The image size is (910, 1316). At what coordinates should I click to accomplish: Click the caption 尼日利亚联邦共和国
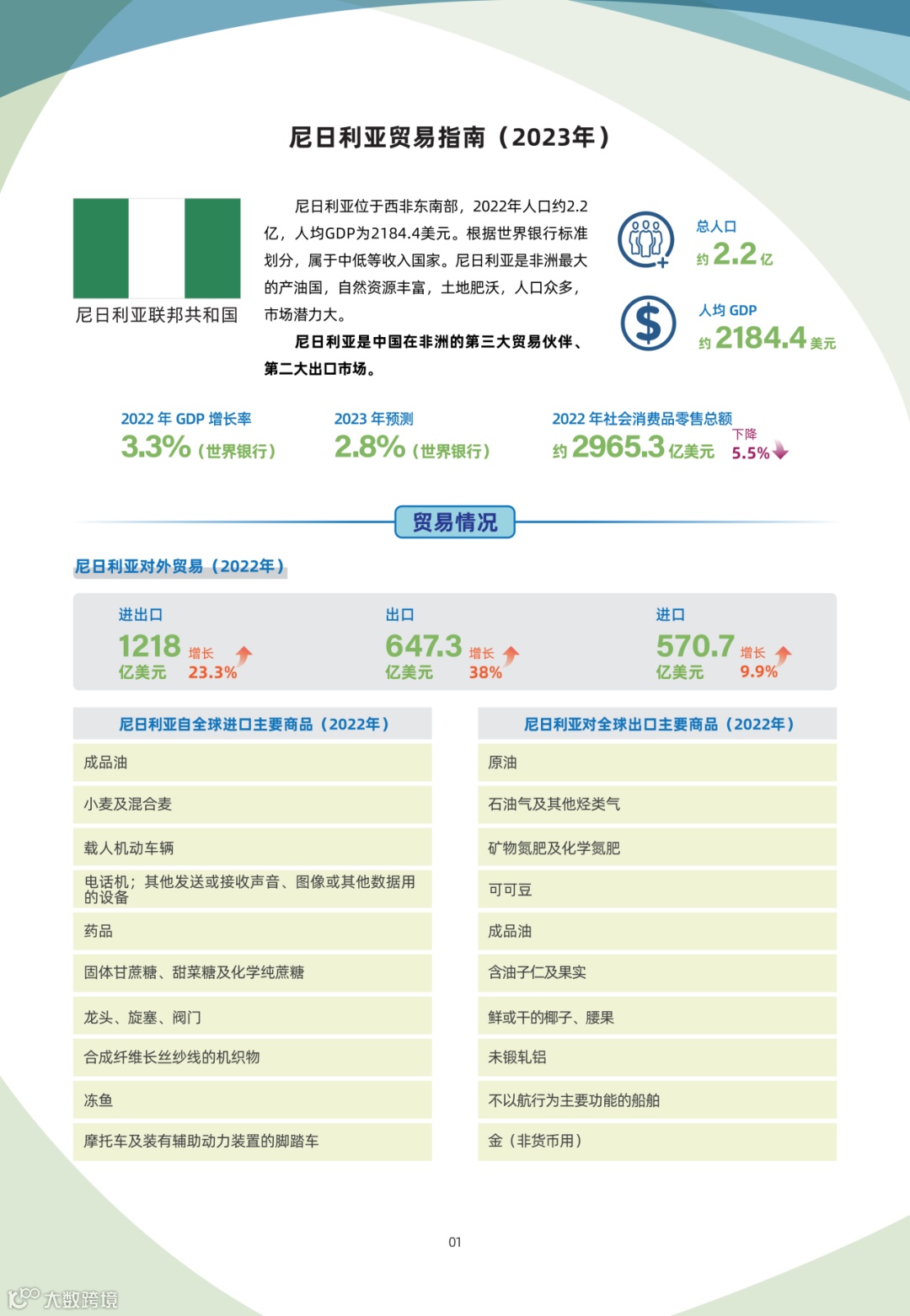coord(157,315)
